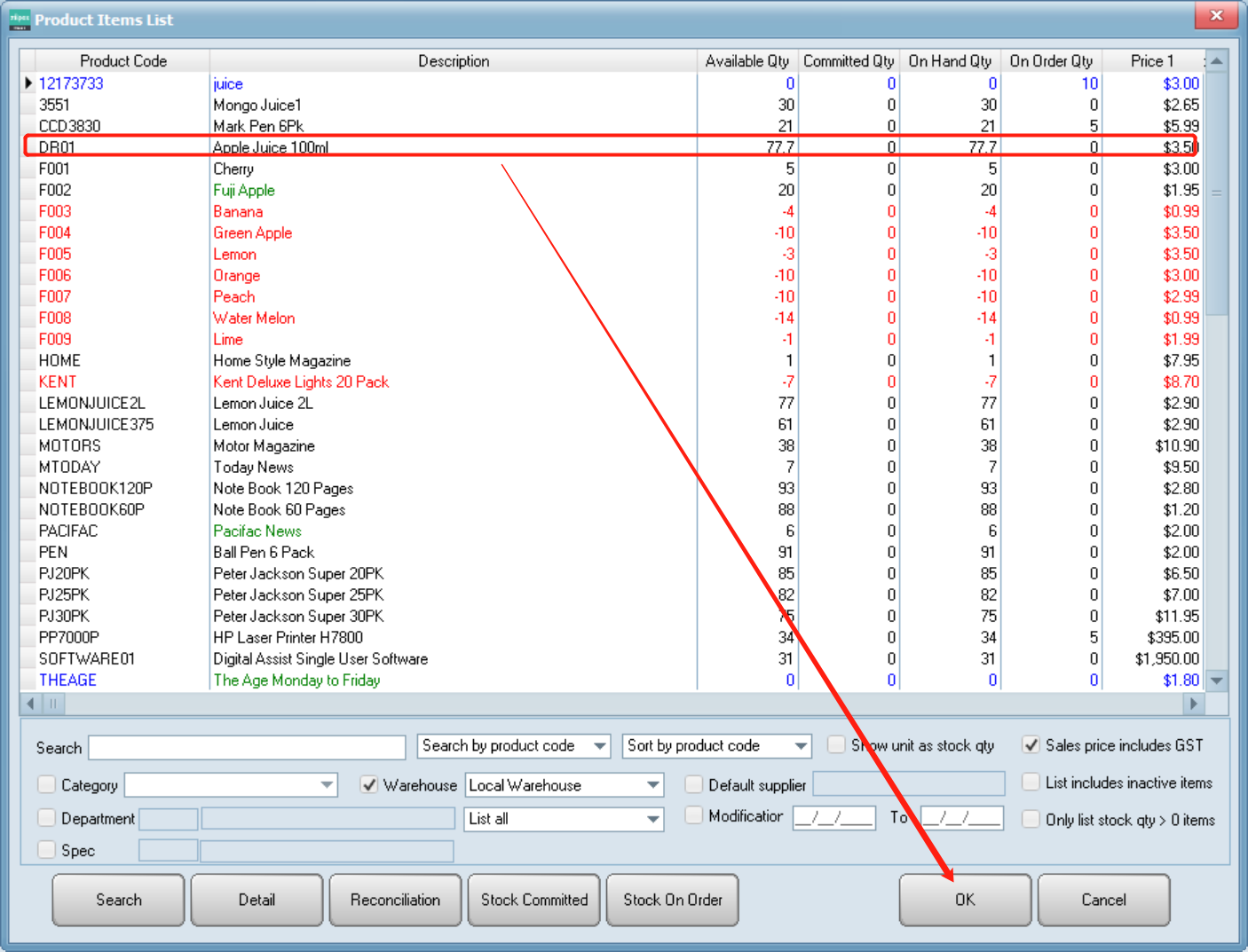
Task: Close the Product Items List window
Action: click(1216, 16)
